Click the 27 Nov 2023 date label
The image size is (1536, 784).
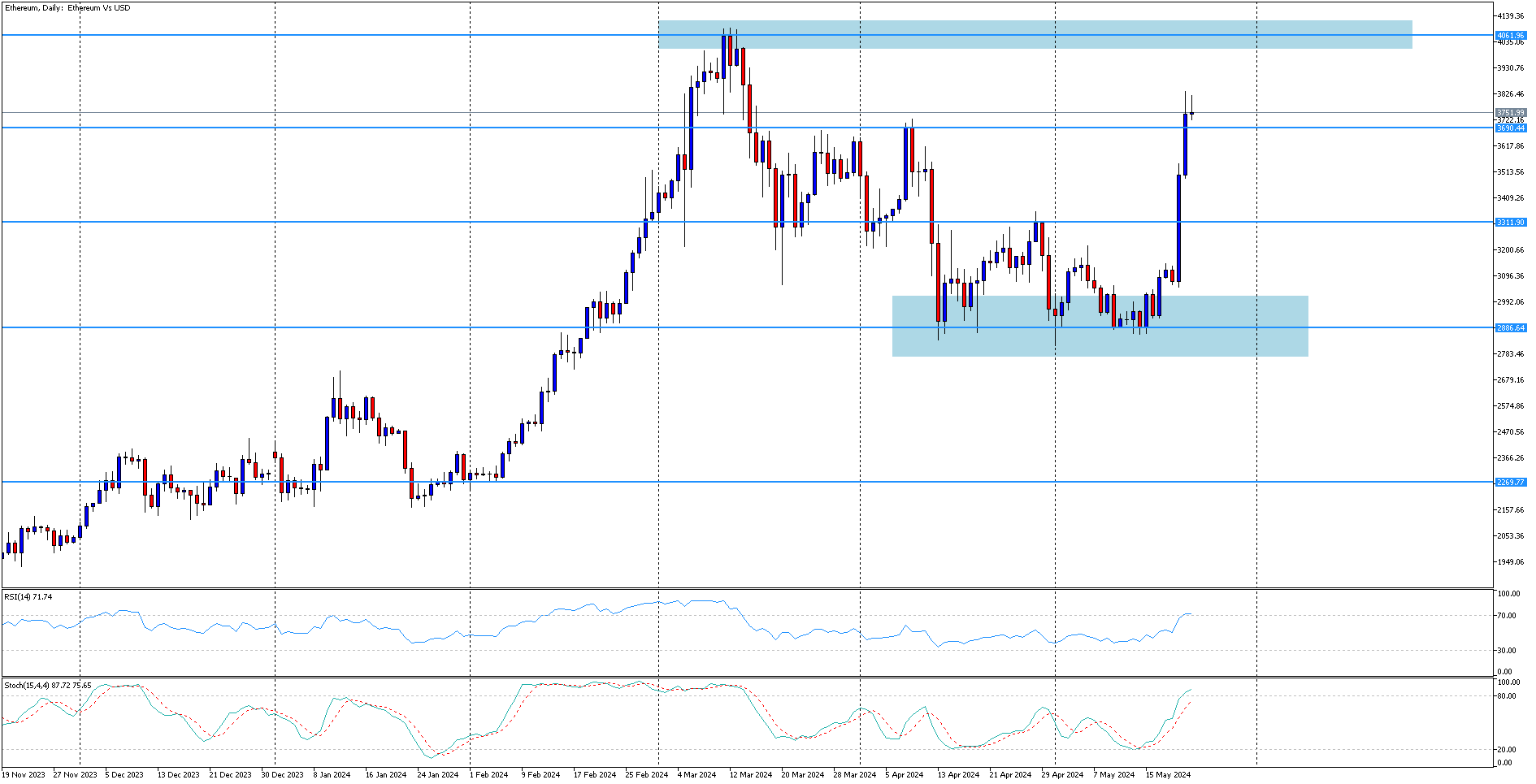(x=75, y=775)
